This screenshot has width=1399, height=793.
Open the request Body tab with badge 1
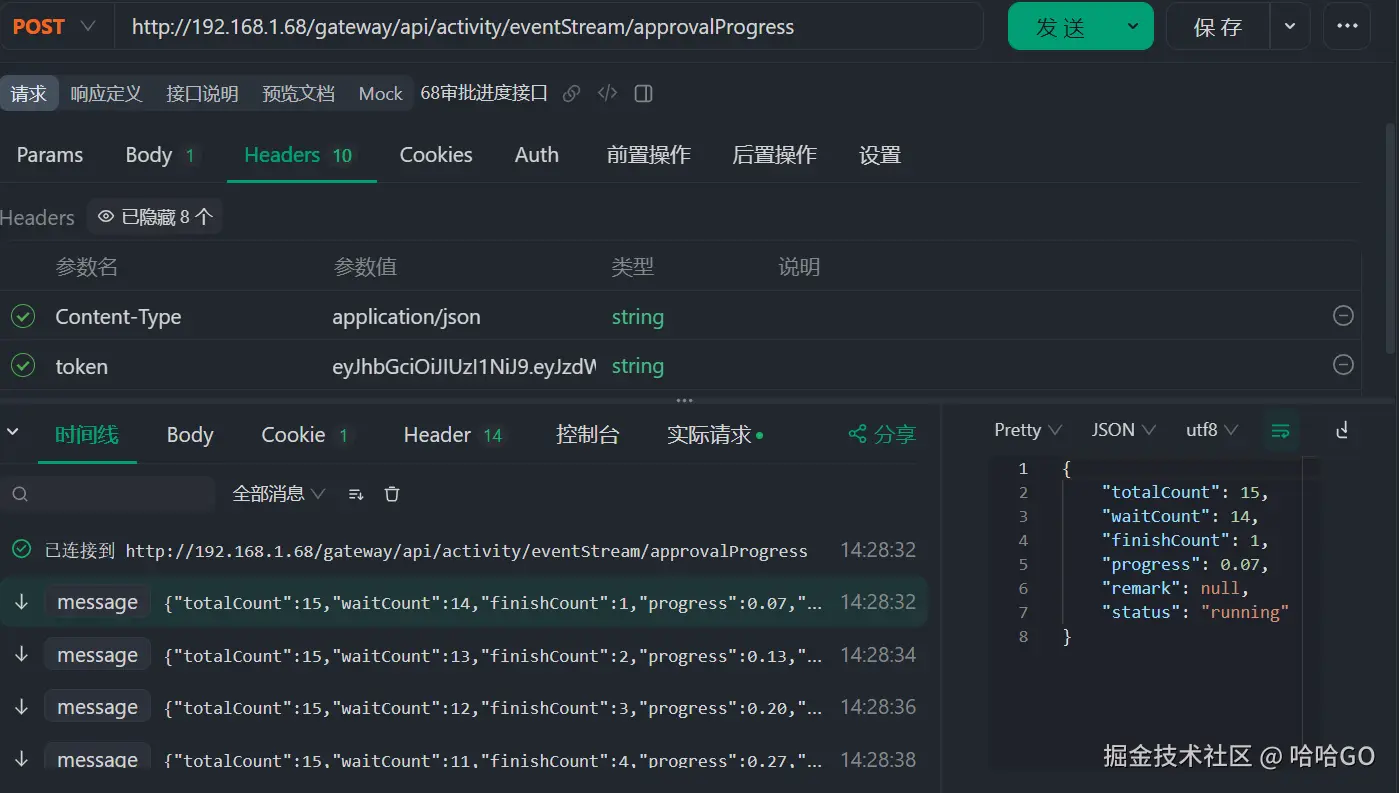pyautogui.click(x=160, y=155)
